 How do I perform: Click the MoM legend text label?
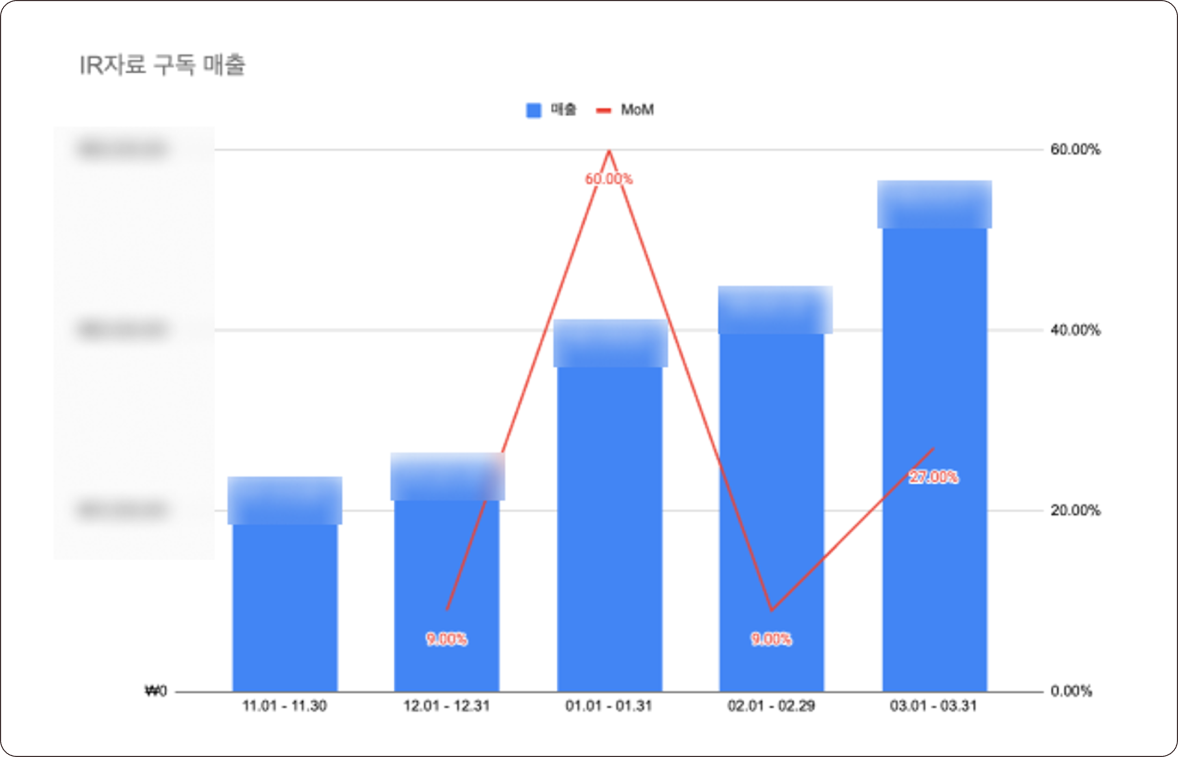(637, 110)
